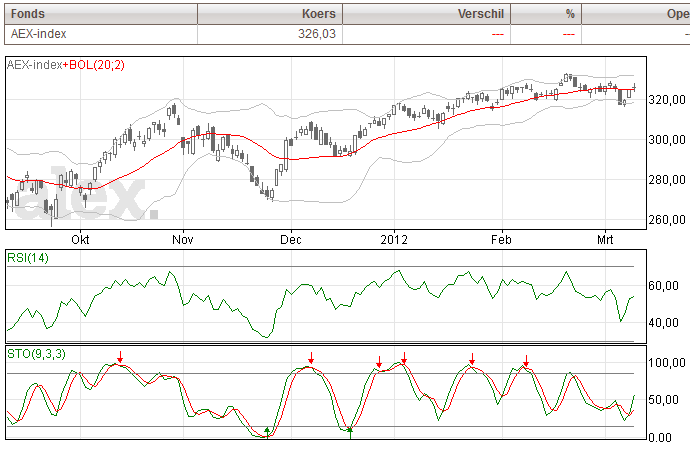
Task: Click the 2012 year label on axis
Action: [x=394, y=239]
